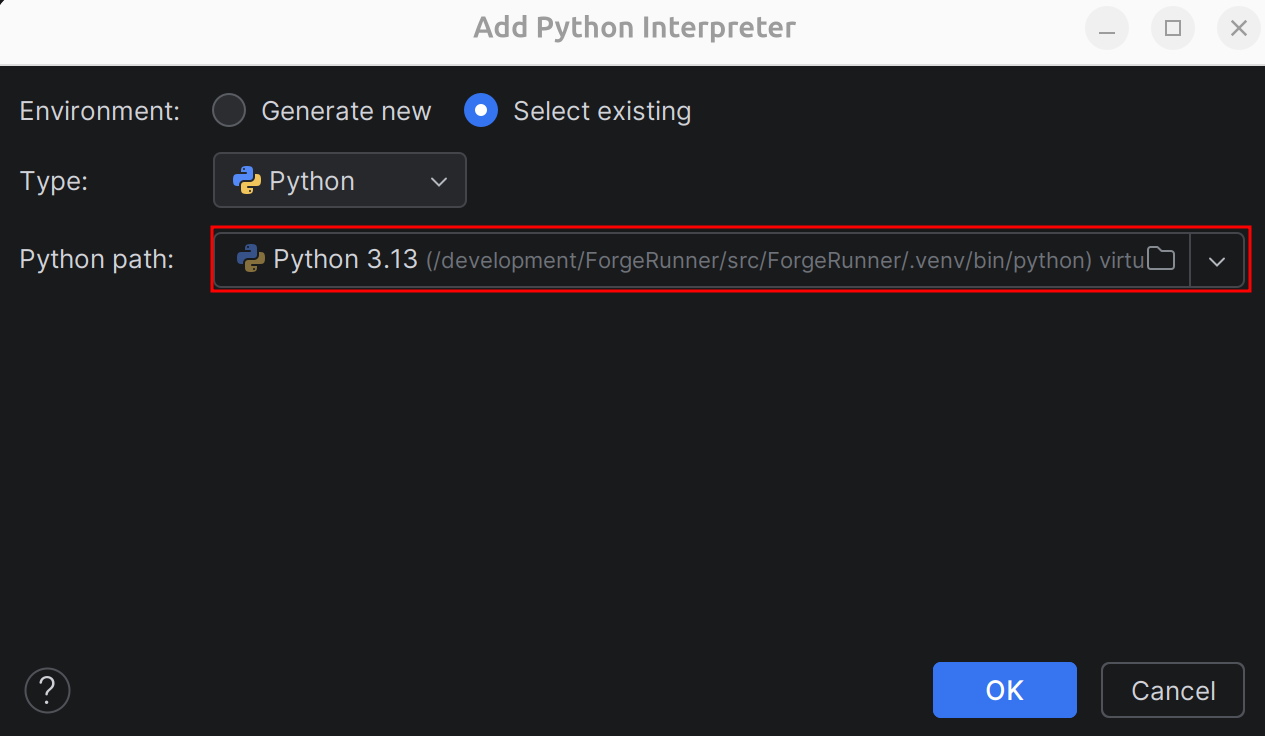The image size is (1265, 736).
Task: Click the "Python 3.13" interpreter name
Action: [x=345, y=260]
